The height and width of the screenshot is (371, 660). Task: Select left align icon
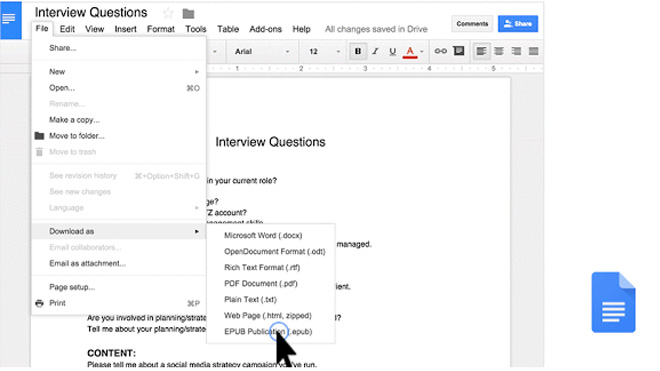click(481, 51)
